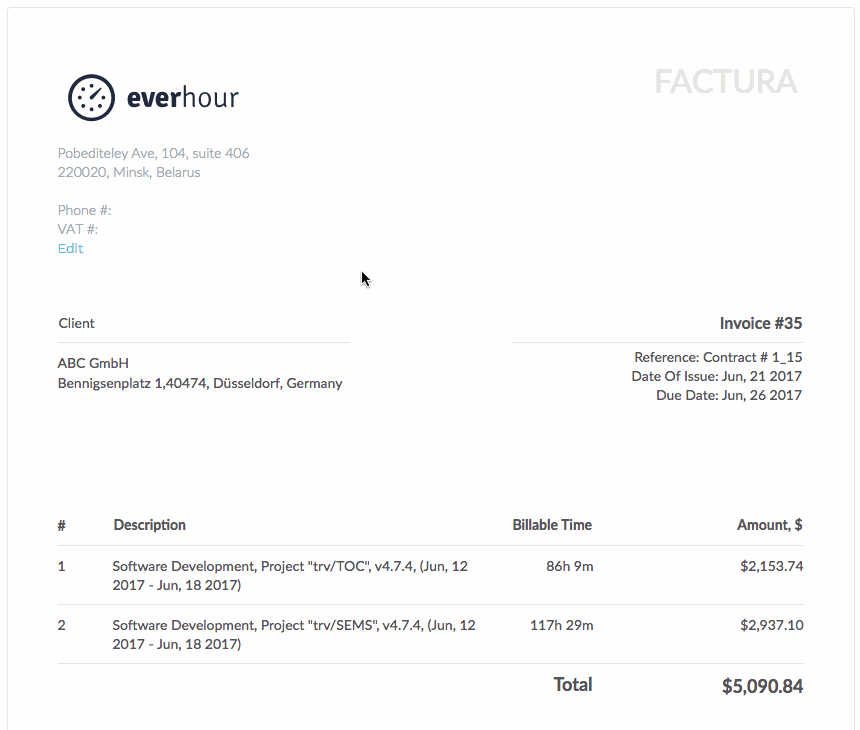This screenshot has width=860, height=730.
Task: Click the VAT # field
Action: [x=78, y=229]
